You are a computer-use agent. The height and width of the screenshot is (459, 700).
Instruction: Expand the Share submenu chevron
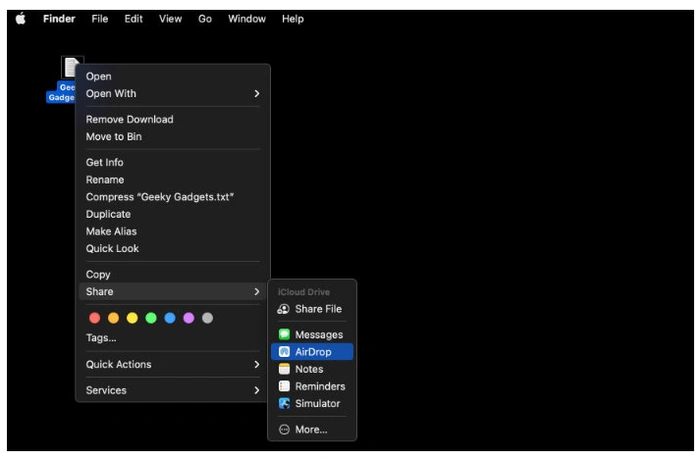(x=257, y=292)
